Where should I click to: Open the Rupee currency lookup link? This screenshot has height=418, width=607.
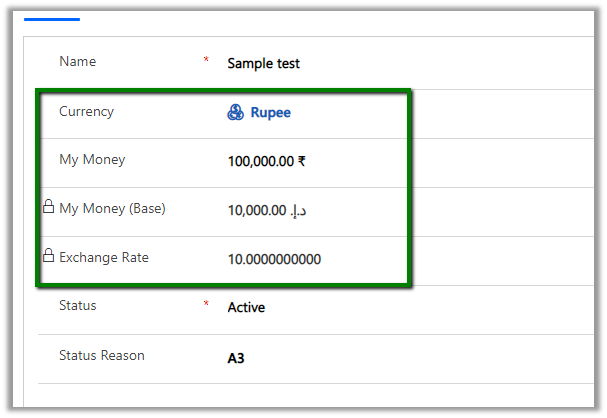pyautogui.click(x=270, y=113)
